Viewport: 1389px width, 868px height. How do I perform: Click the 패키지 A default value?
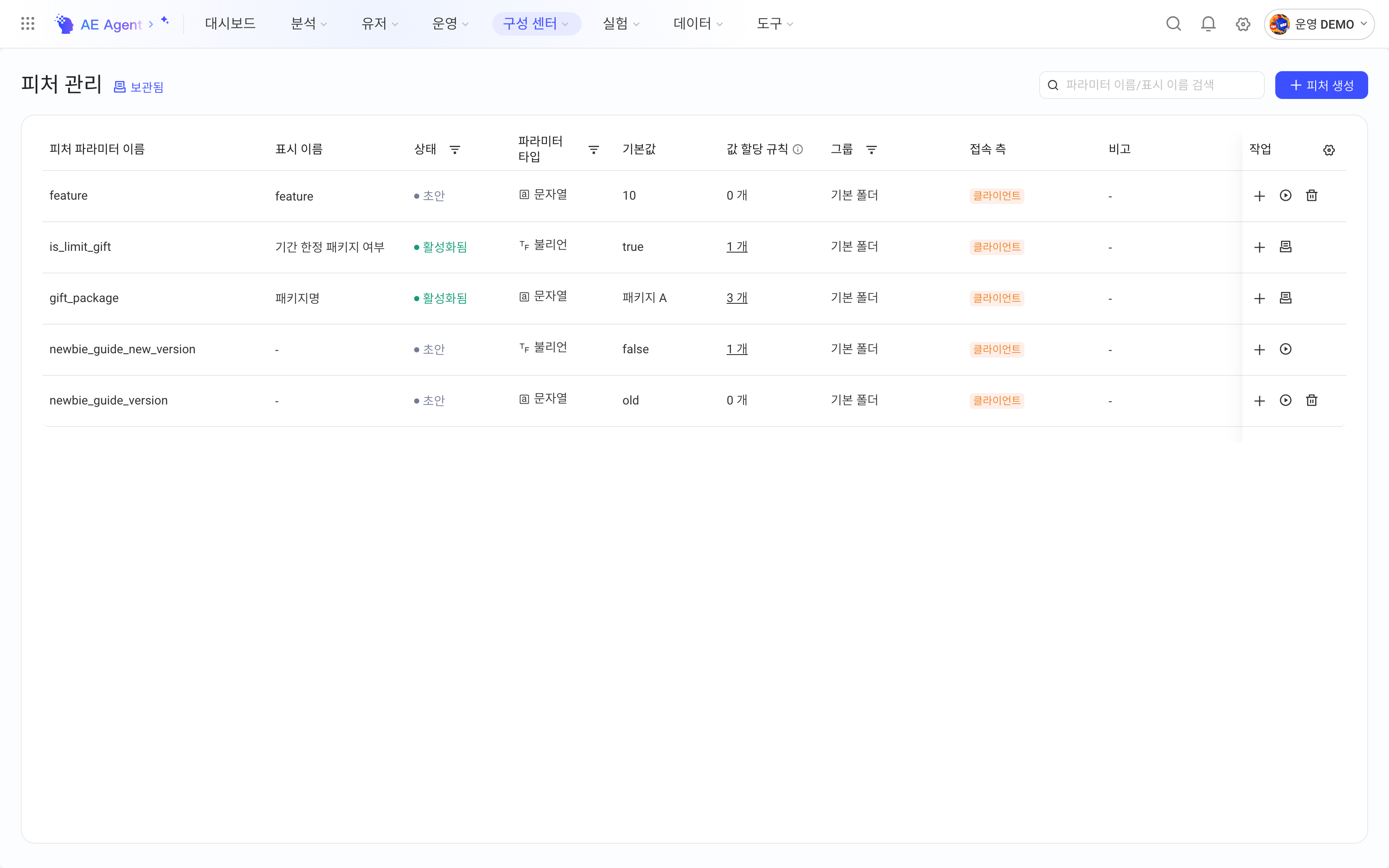(x=644, y=297)
